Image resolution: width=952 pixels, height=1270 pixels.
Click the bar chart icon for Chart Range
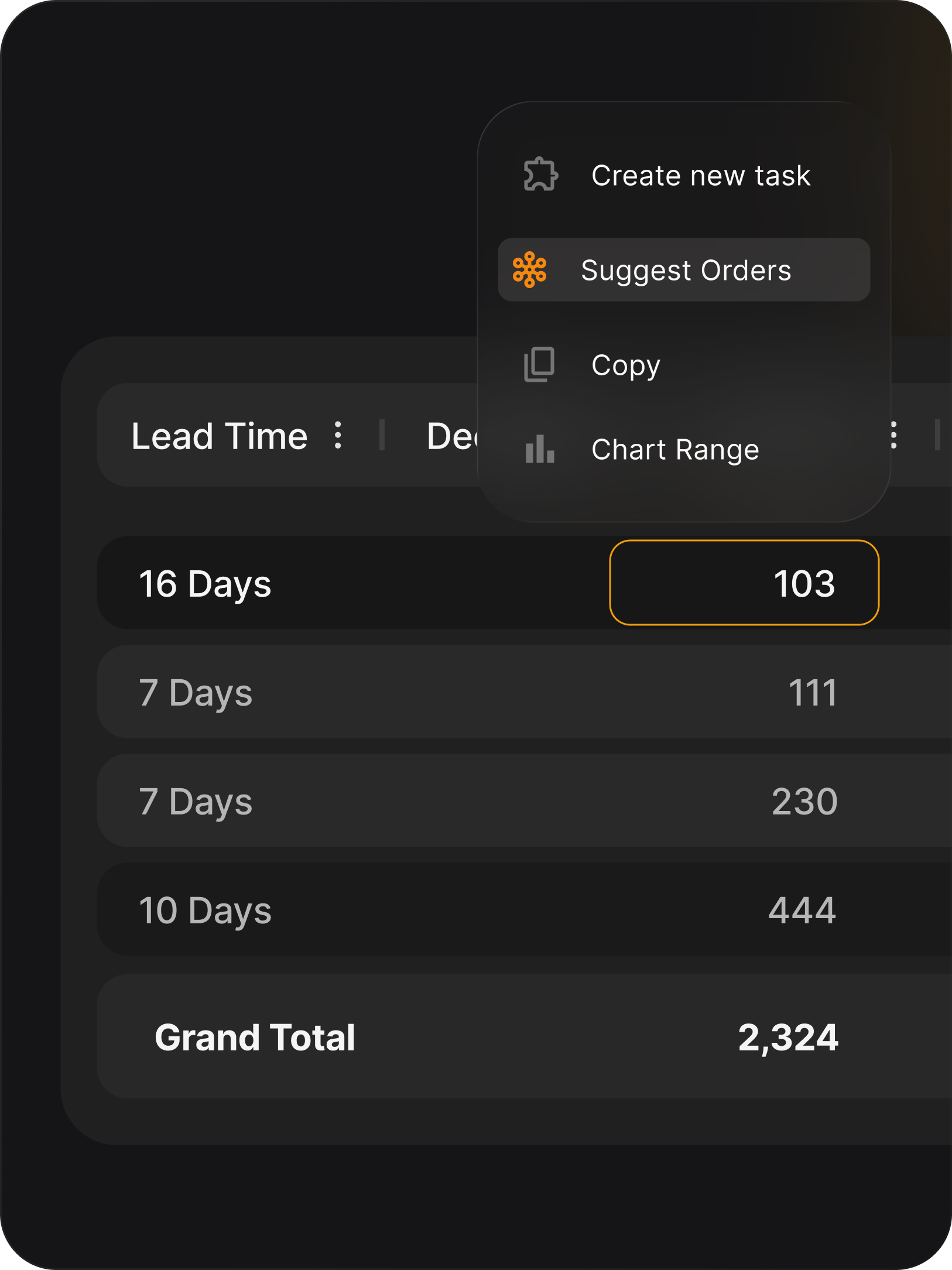pos(539,449)
